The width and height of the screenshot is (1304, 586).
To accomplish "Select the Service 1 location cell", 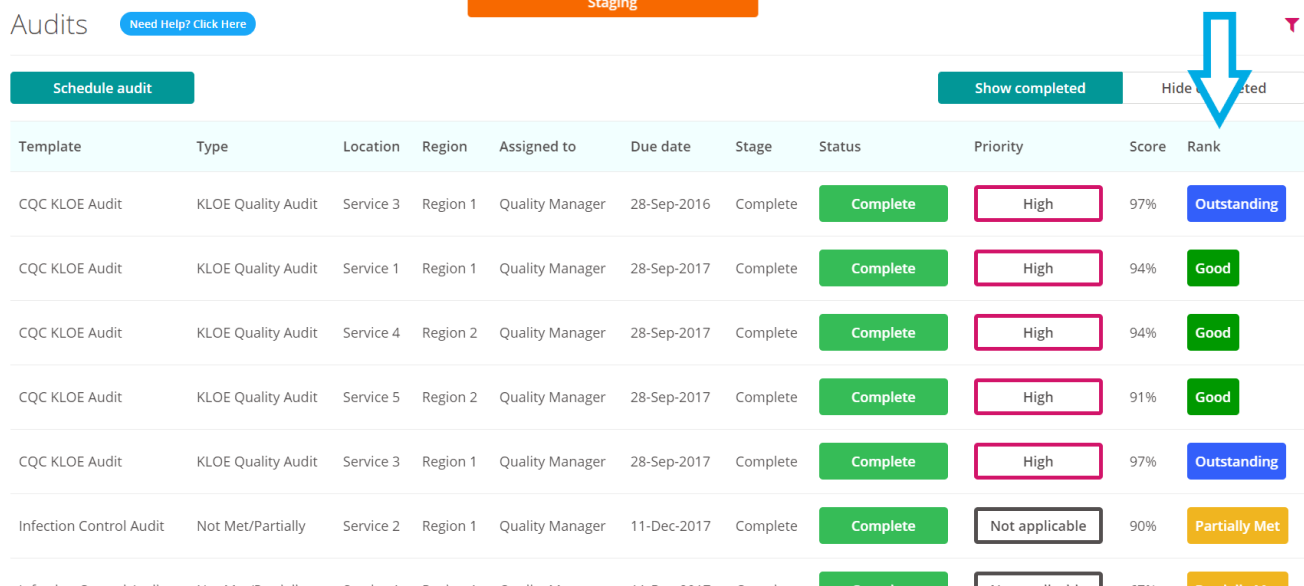I will (x=371, y=268).
